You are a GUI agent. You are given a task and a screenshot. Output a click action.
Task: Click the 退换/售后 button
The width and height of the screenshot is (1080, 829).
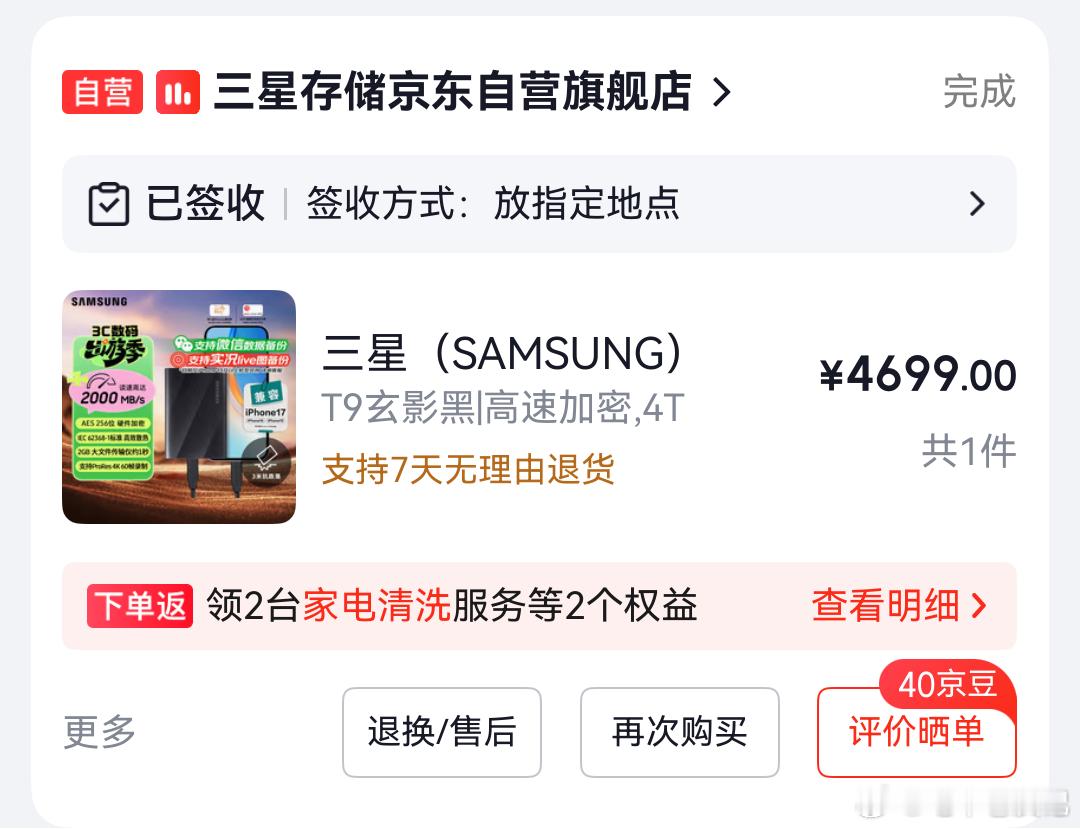pyautogui.click(x=442, y=732)
